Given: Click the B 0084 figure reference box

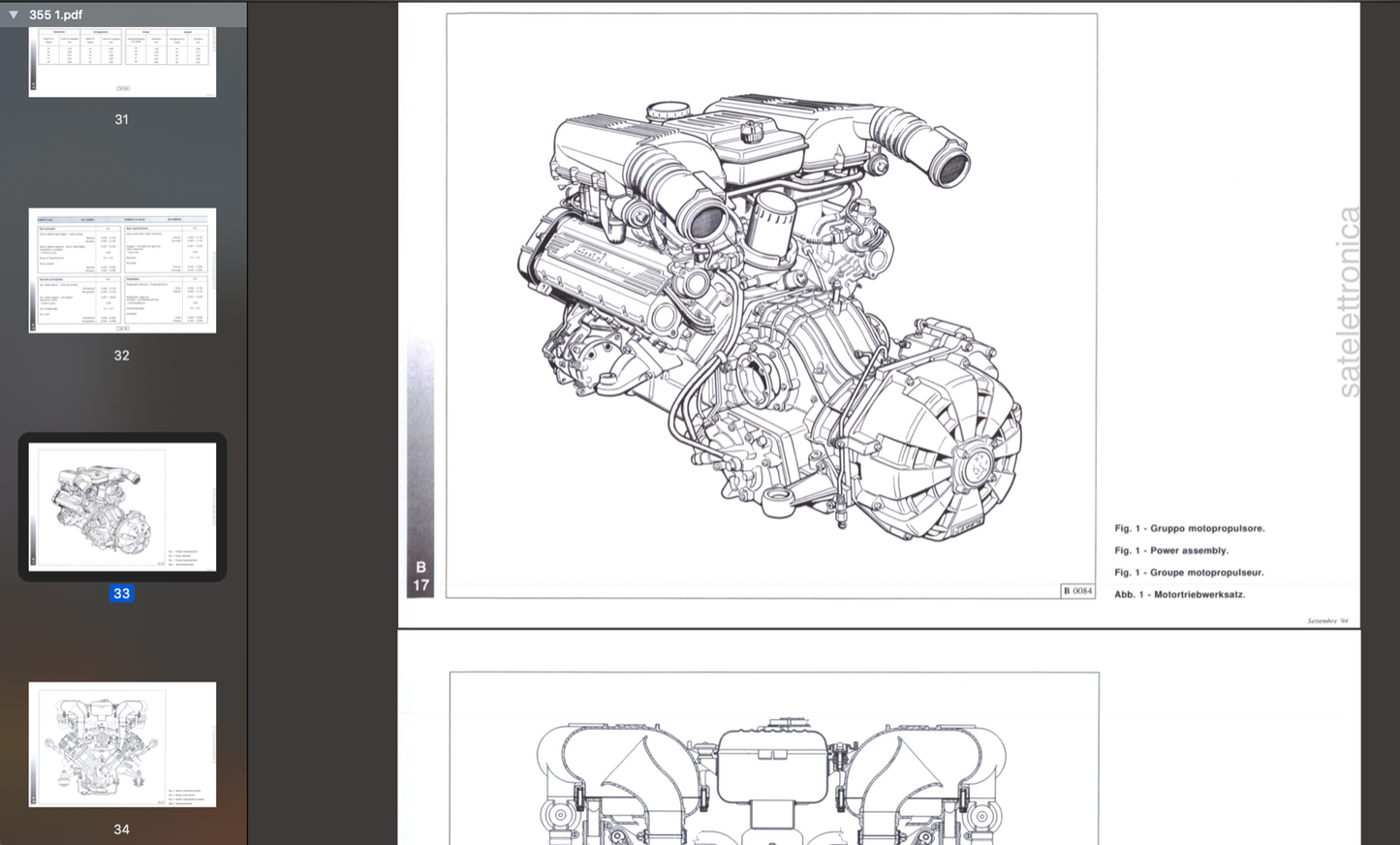Looking at the screenshot, I should pos(1077,590).
